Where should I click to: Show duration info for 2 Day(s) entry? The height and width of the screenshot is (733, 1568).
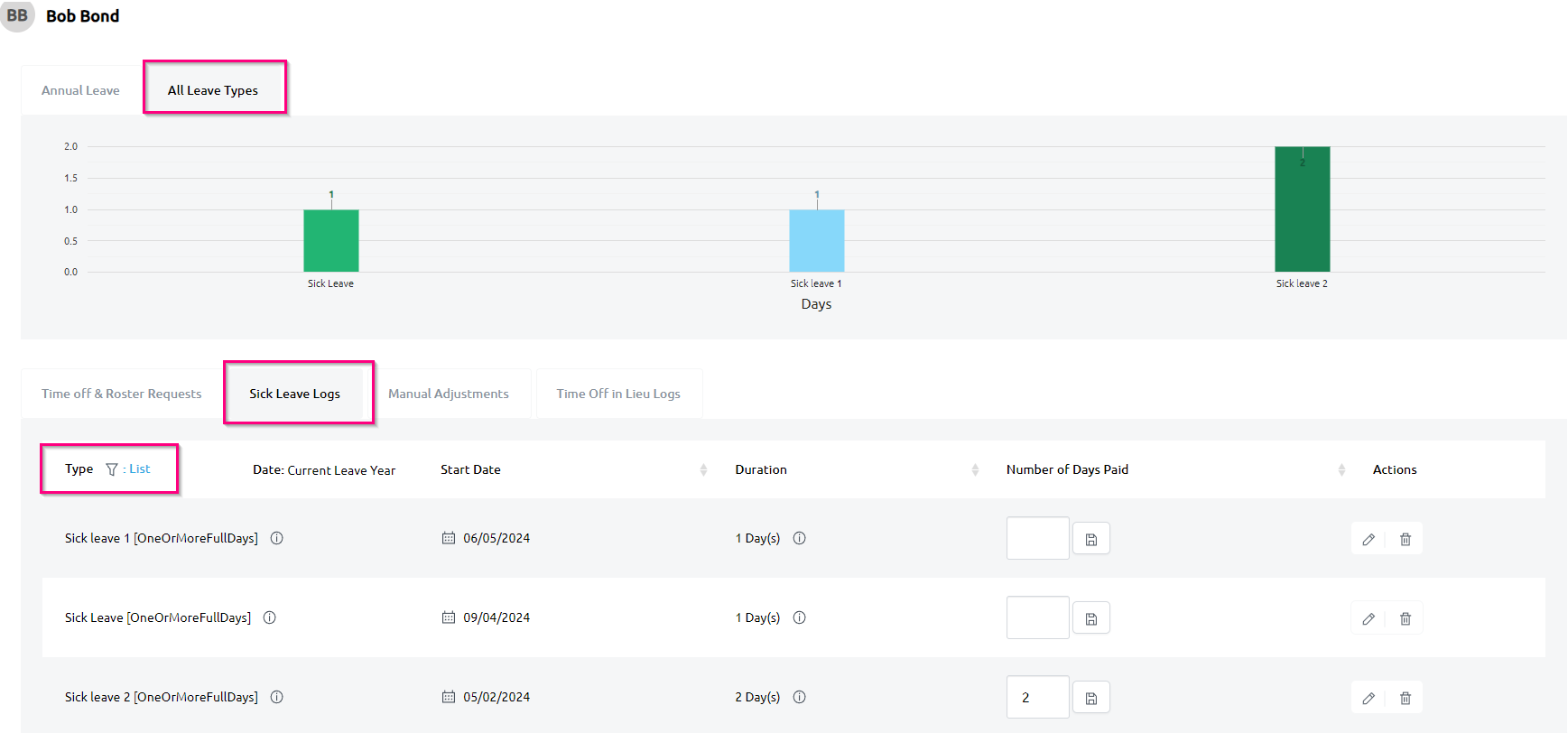799,697
